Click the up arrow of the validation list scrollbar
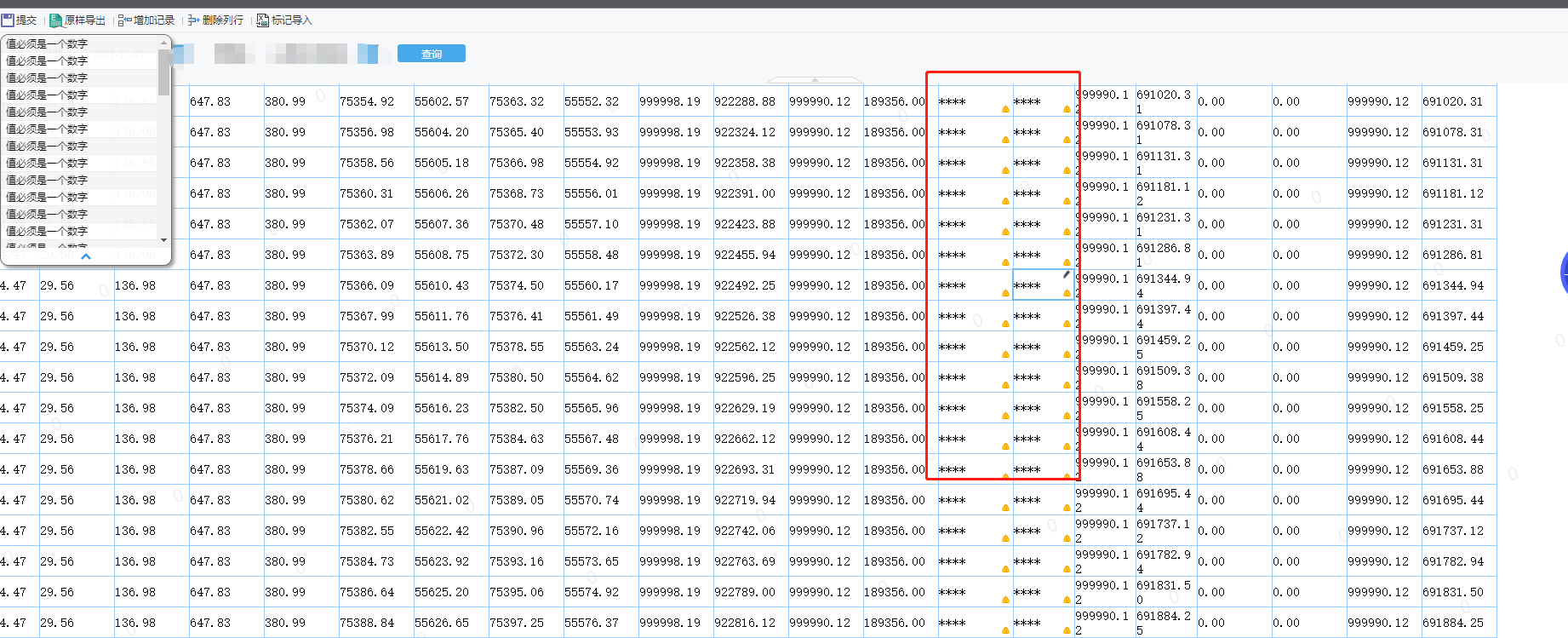The height and width of the screenshot is (638, 1568). [x=163, y=43]
